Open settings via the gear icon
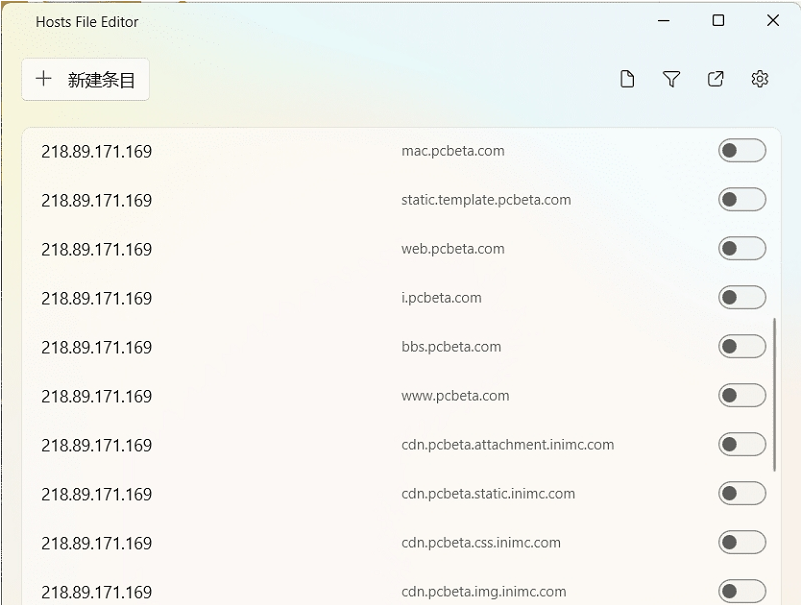The width and height of the screenshot is (801, 605). click(759, 79)
